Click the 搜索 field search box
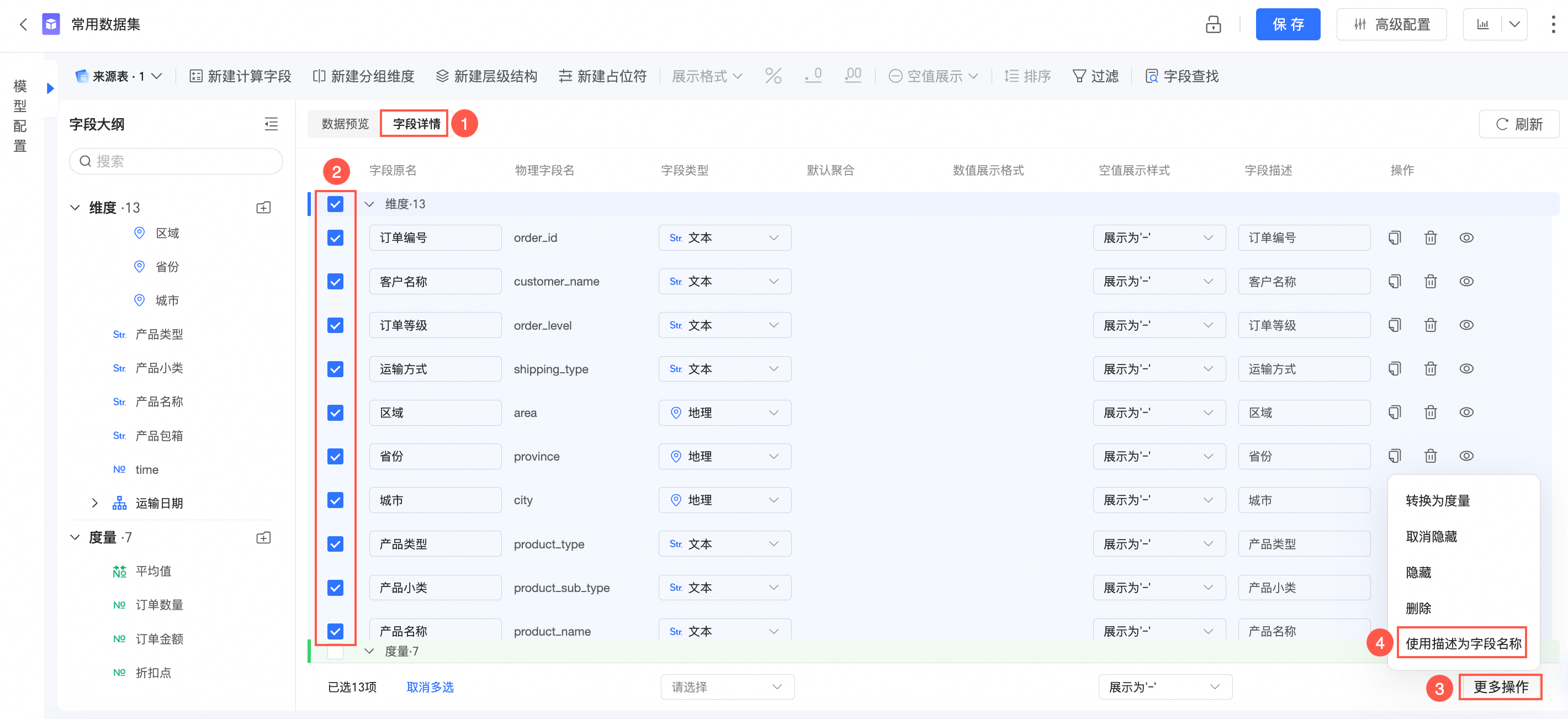 click(177, 161)
